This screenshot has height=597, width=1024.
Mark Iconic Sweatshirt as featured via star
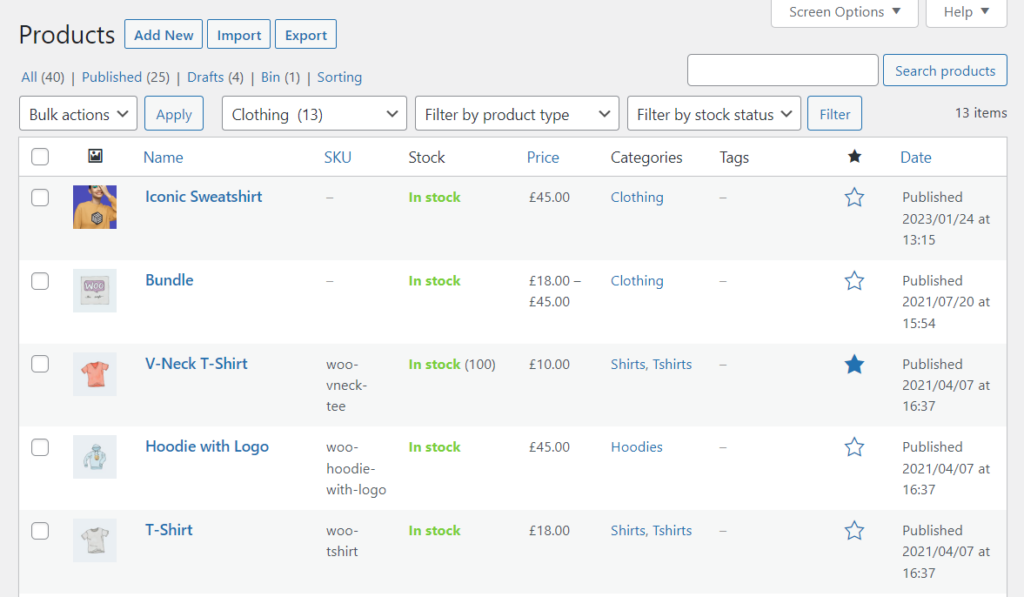tap(854, 197)
